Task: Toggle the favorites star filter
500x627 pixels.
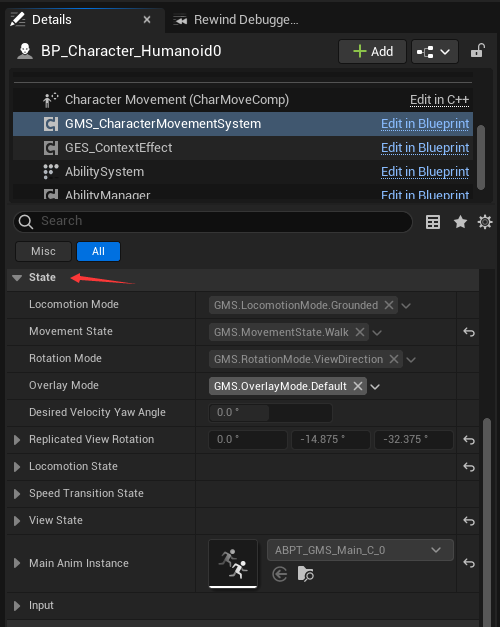Action: coord(460,222)
